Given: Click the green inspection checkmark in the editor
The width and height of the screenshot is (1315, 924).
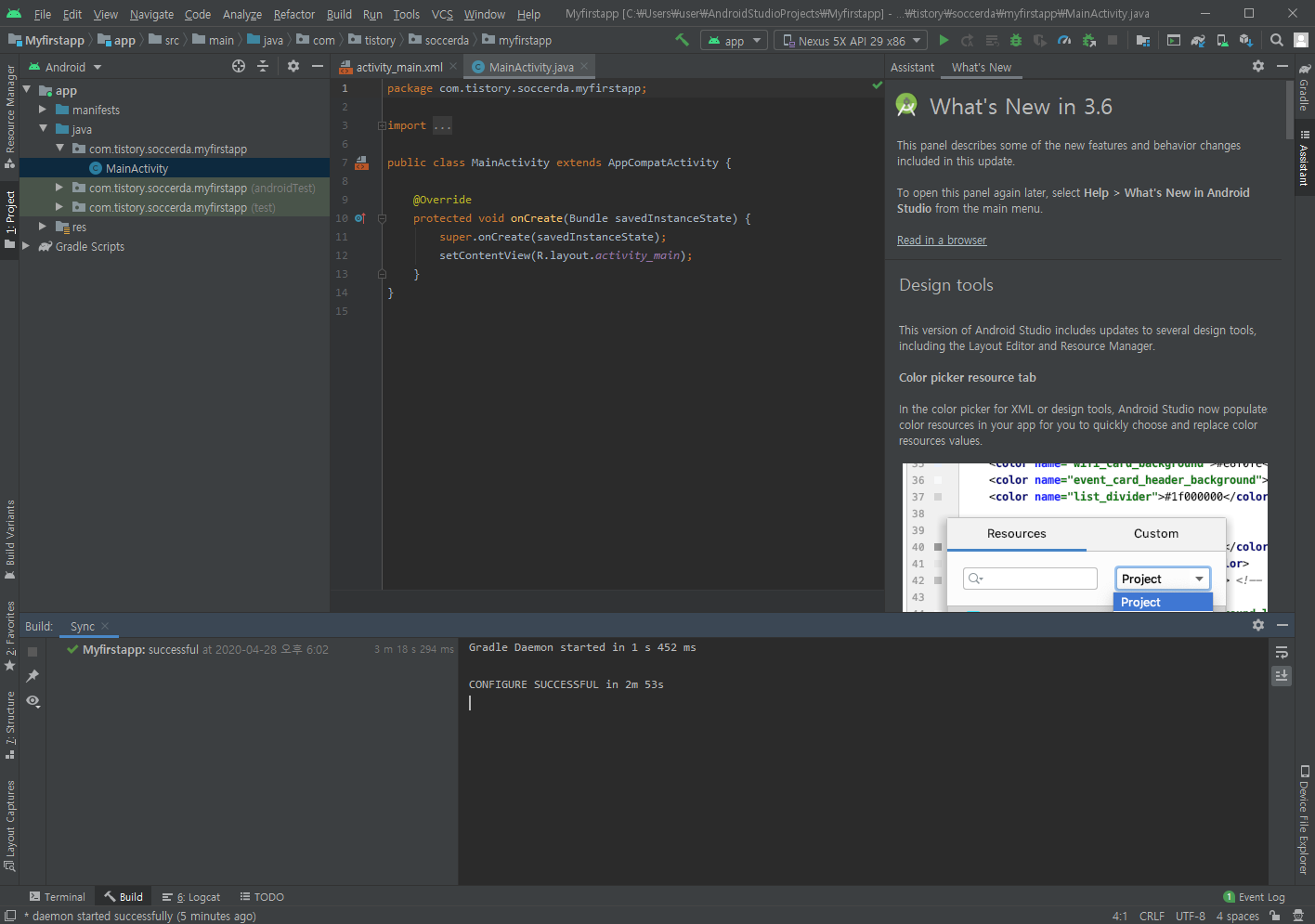Looking at the screenshot, I should (x=877, y=85).
